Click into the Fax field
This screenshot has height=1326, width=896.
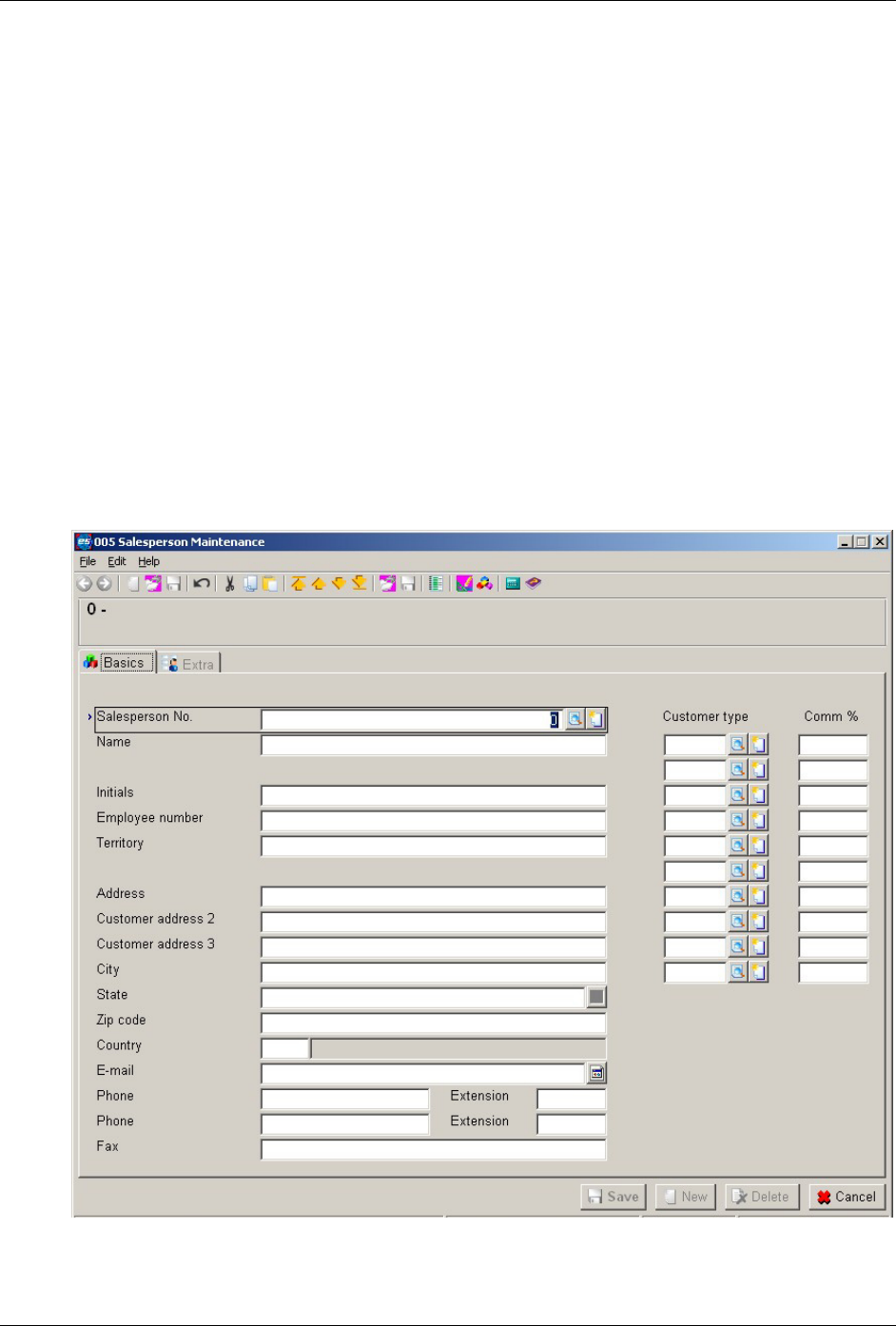(x=434, y=1150)
